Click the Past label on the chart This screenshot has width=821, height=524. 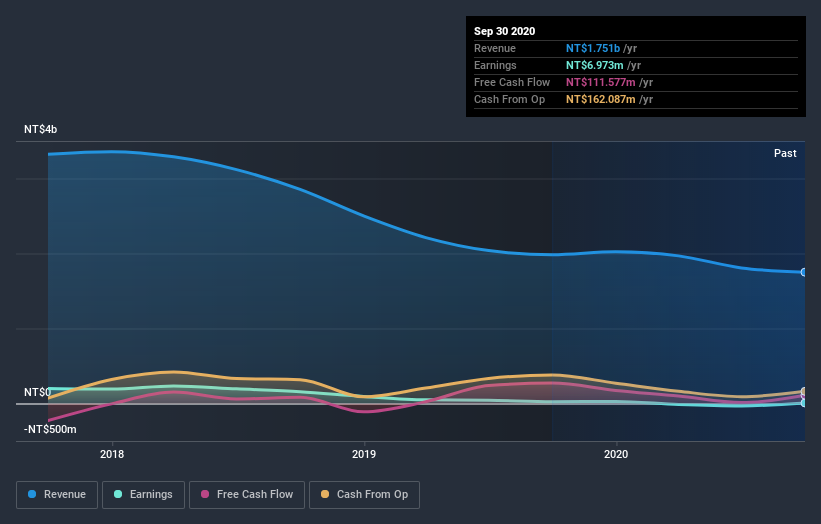point(785,153)
